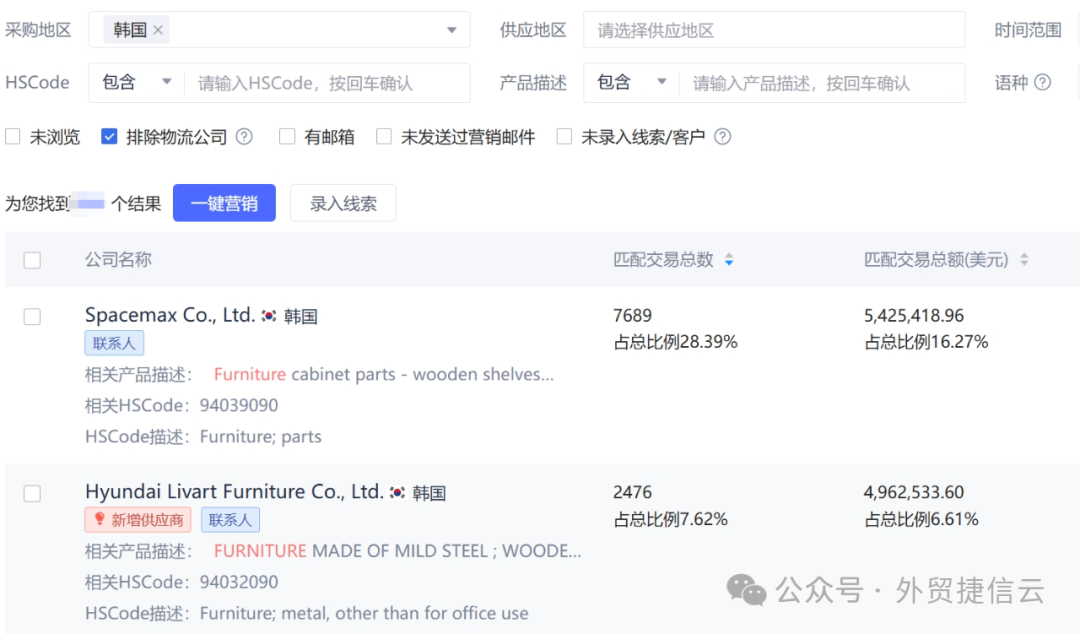The image size is (1080, 634).
Task: Check the 未录入线索/客户 checkbox
Action: (x=564, y=136)
